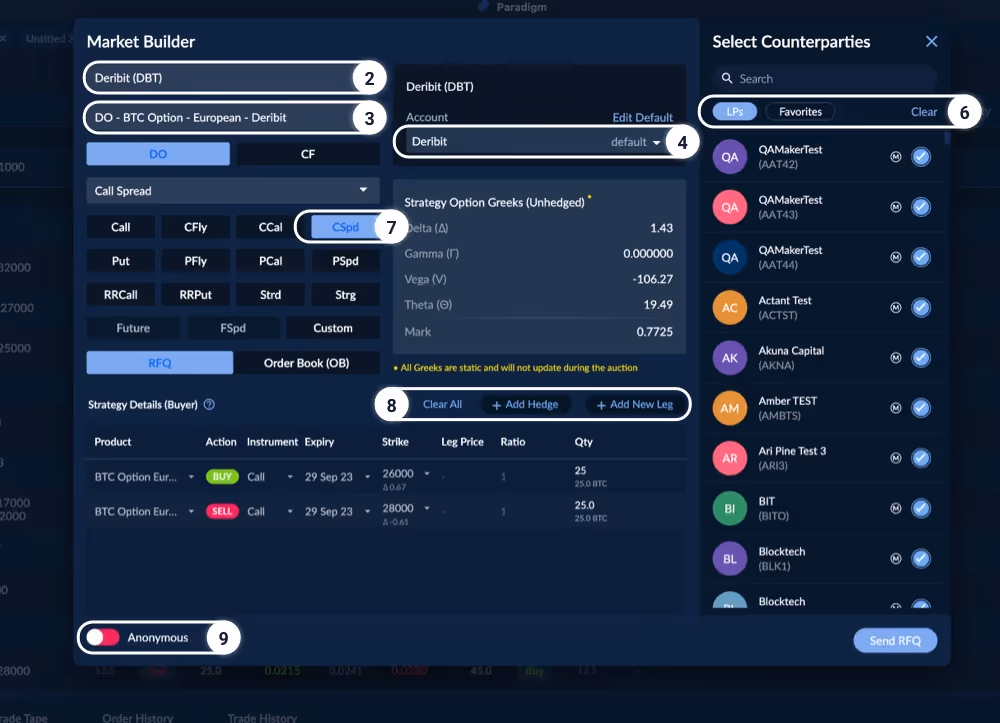The width and height of the screenshot is (1000, 723).
Task: Click the AC avatar for Actant Test
Action: pos(730,308)
